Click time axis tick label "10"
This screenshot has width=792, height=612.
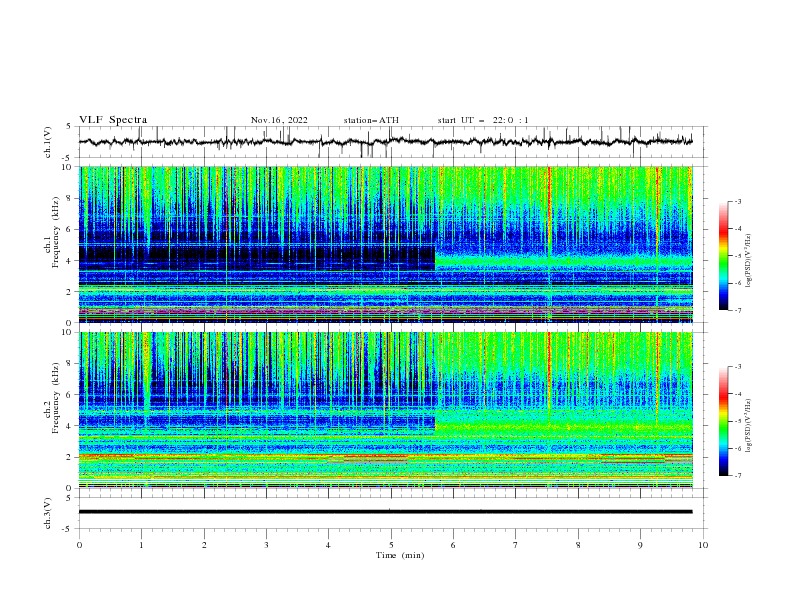[703, 545]
